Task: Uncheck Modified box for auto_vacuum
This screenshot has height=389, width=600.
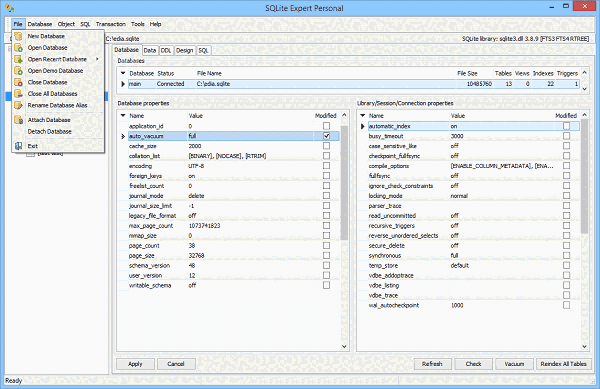Action: pos(326,136)
